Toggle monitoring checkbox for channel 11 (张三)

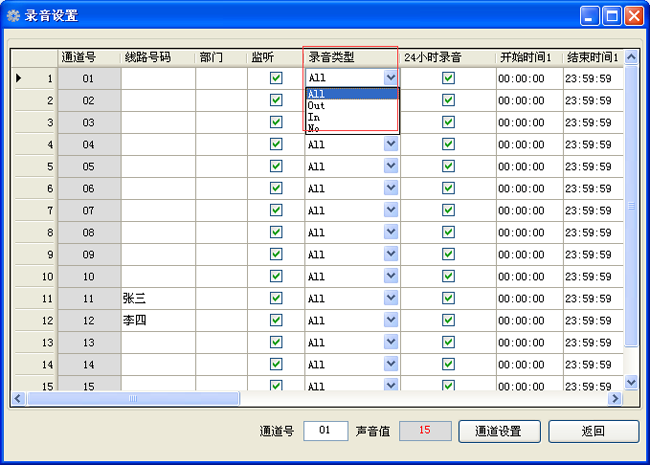coord(276,298)
